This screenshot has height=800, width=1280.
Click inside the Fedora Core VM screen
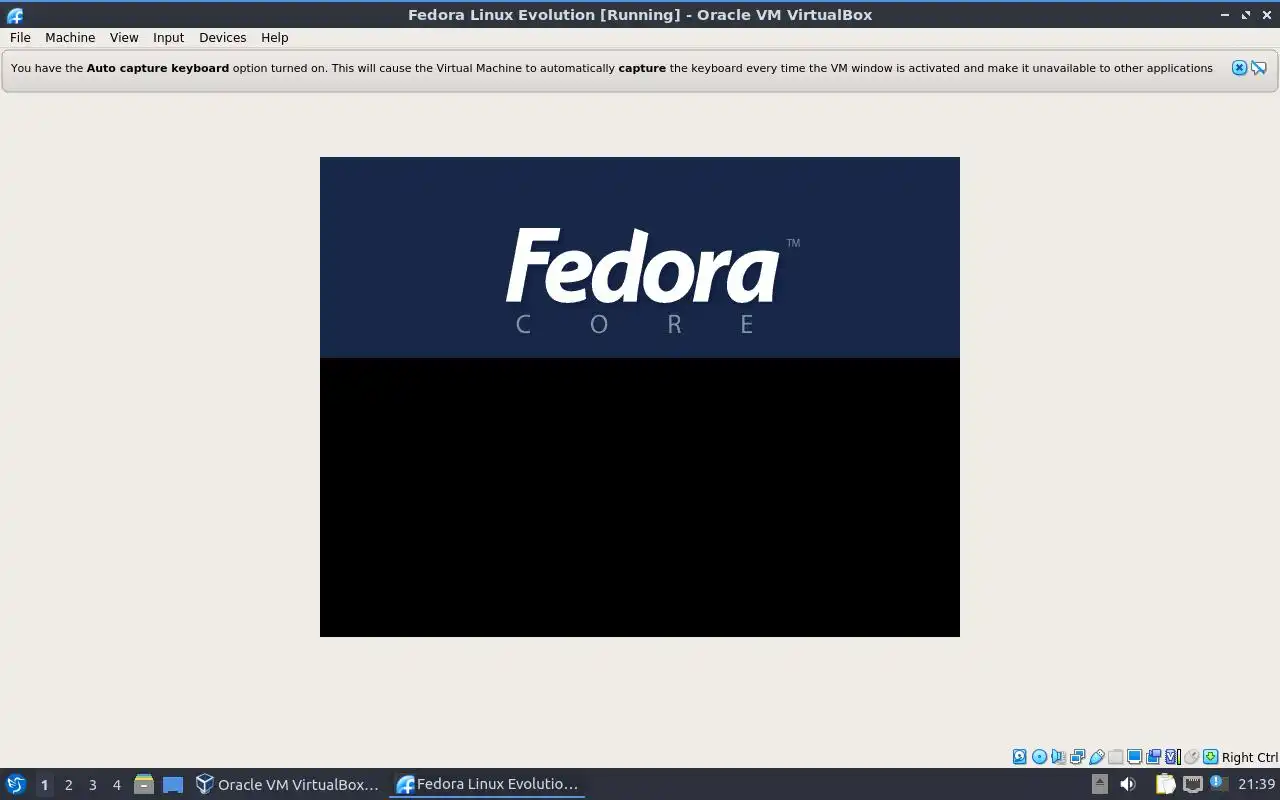coord(640,396)
